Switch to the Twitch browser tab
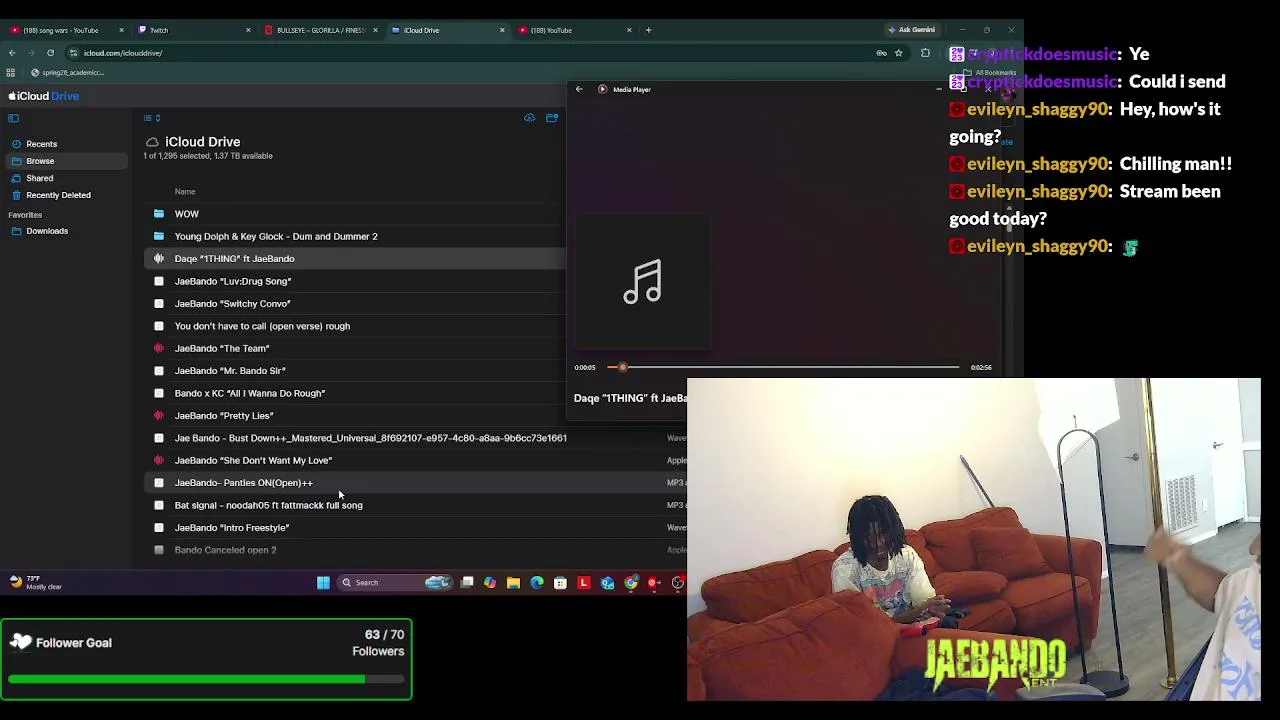This screenshot has height=720, width=1280. pos(194,30)
